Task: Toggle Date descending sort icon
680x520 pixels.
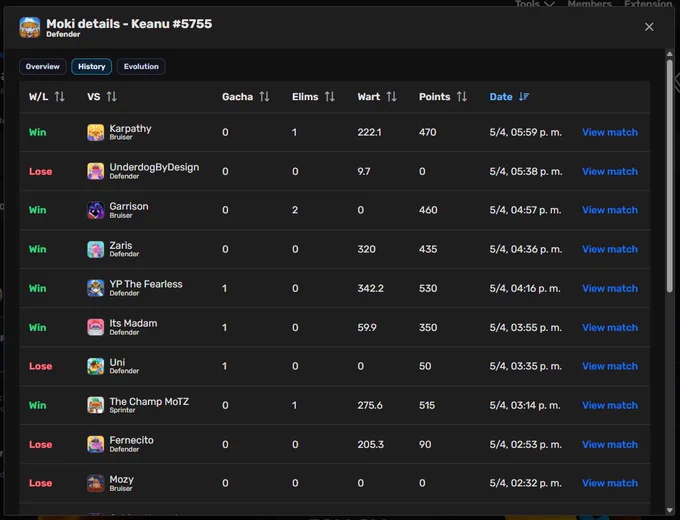Action: (524, 97)
